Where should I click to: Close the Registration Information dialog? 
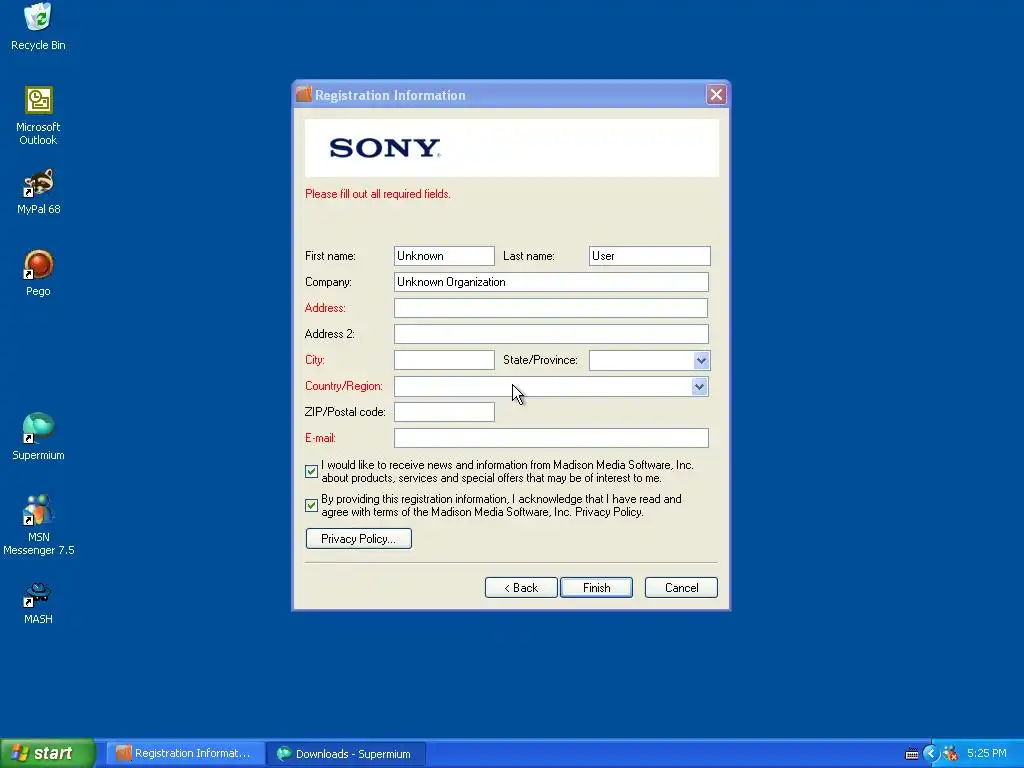tap(716, 95)
